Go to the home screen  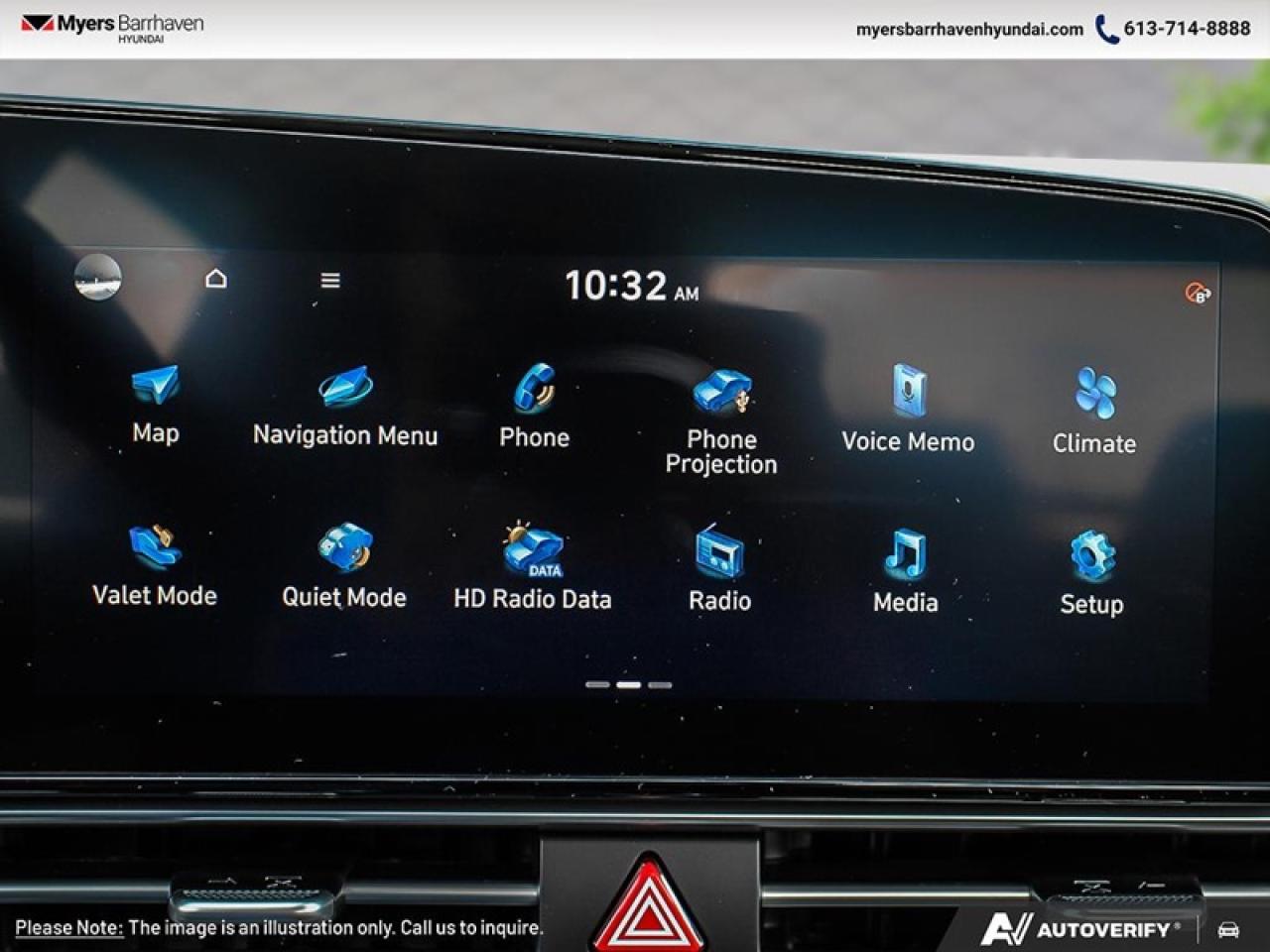coord(214,280)
